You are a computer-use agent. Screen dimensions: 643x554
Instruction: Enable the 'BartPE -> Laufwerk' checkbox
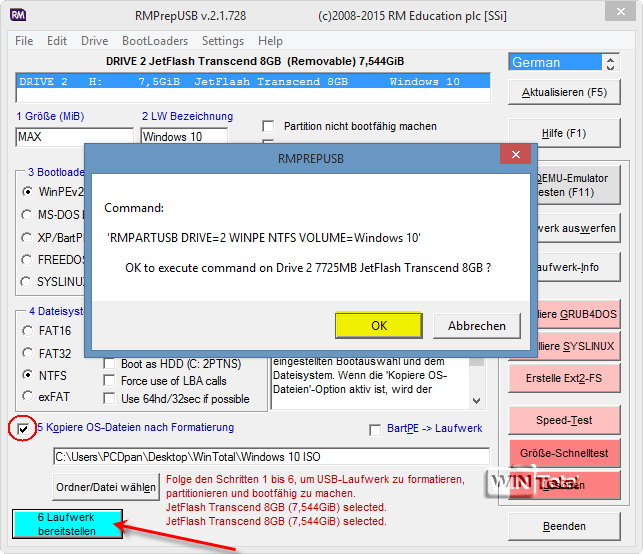(x=375, y=430)
